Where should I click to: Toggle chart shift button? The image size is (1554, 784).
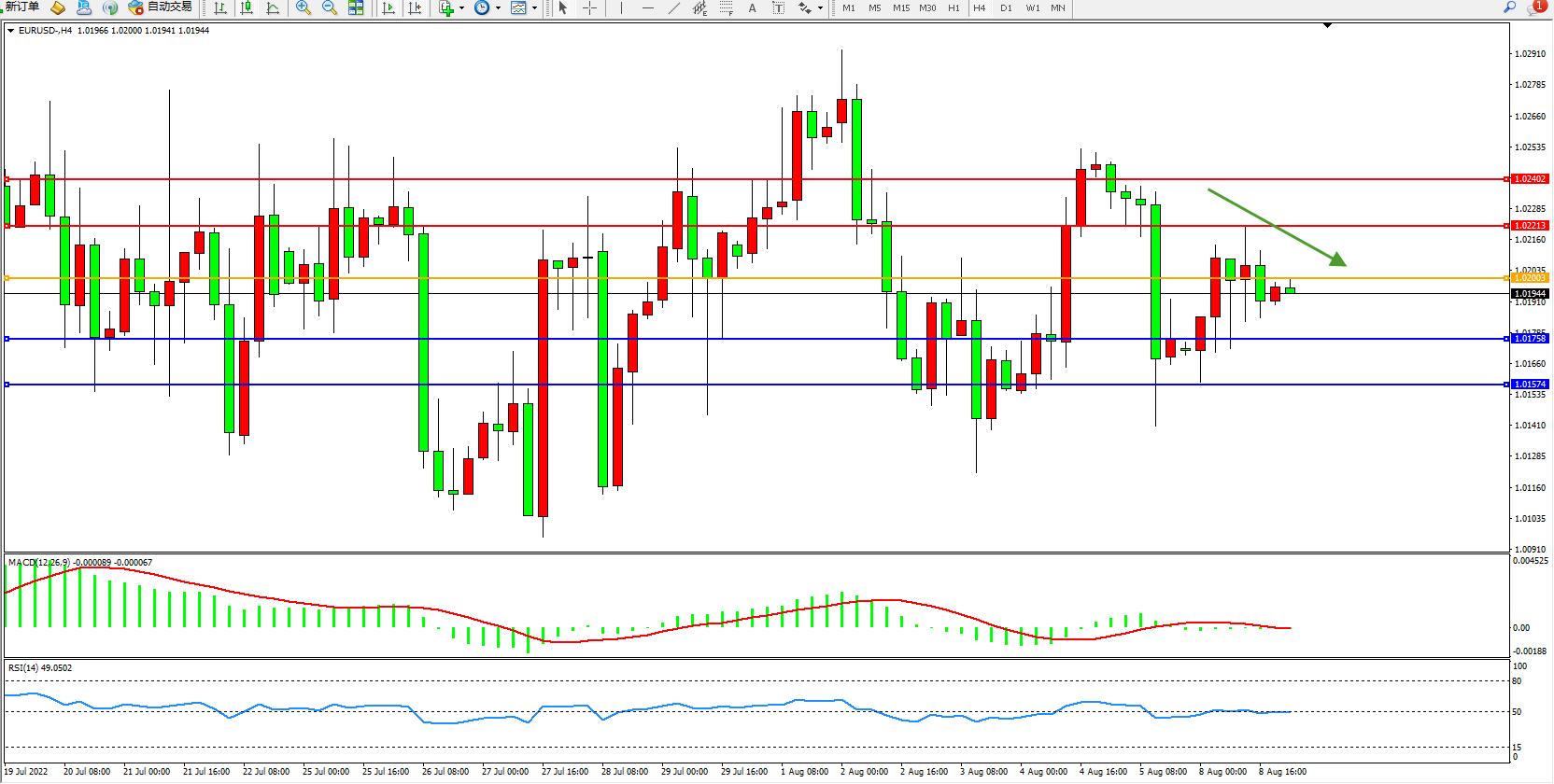click(416, 7)
